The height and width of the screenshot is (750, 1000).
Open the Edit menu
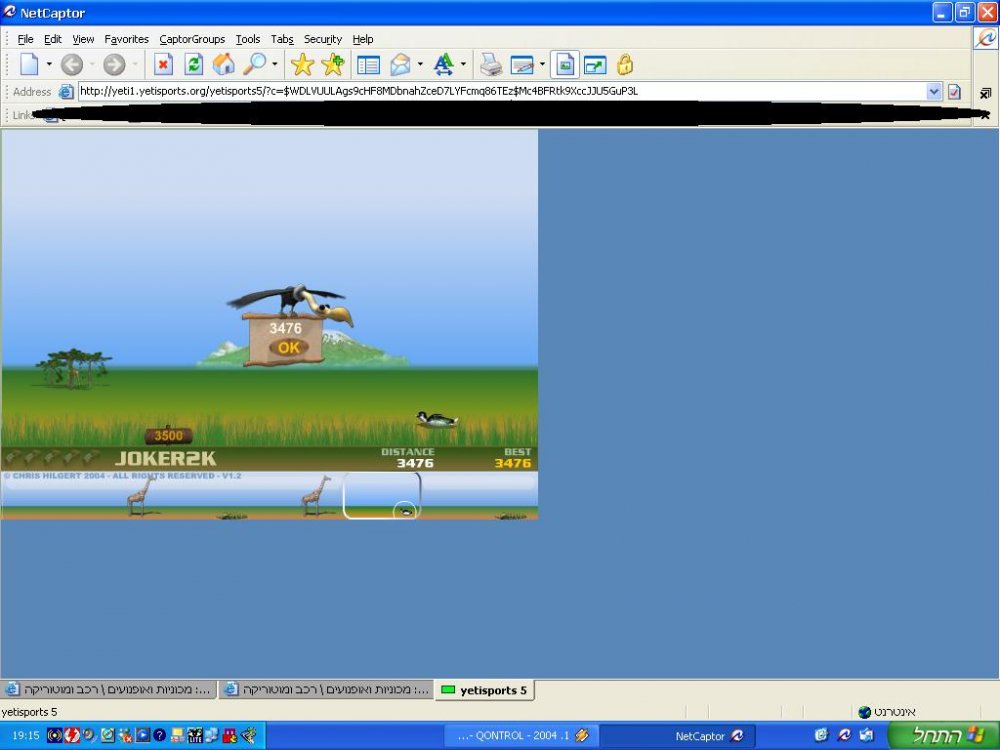52,40
